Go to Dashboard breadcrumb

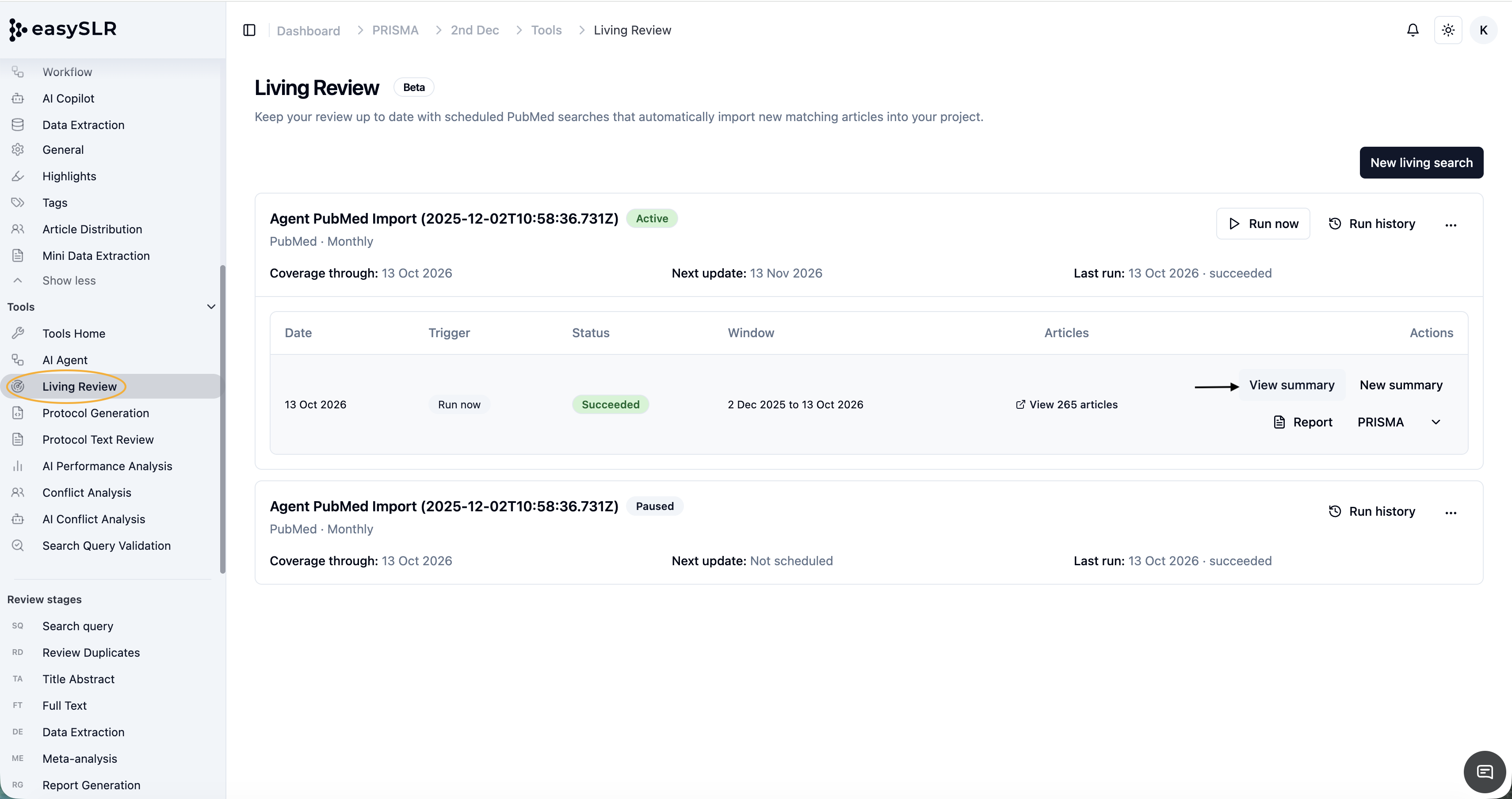308,30
